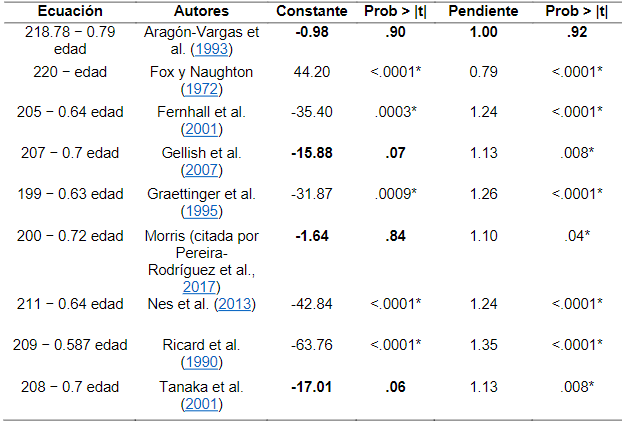
Task: Open the 2013 reference for Nes et al.
Action: pos(238,304)
